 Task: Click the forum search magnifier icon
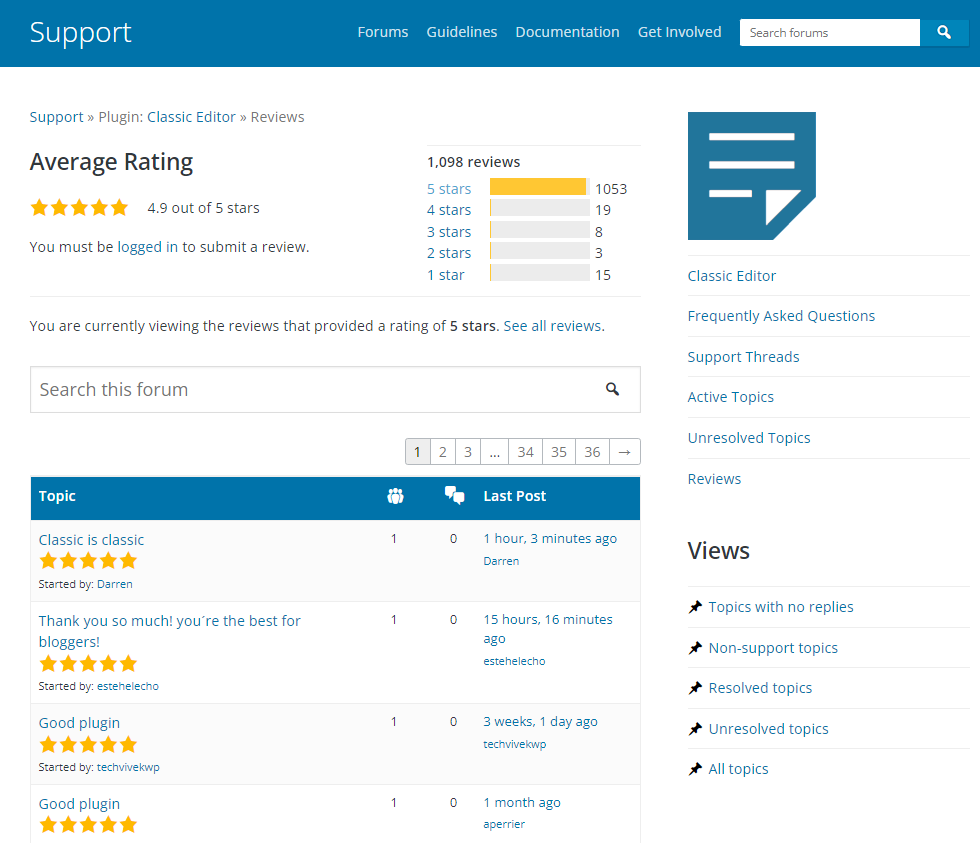coord(612,389)
